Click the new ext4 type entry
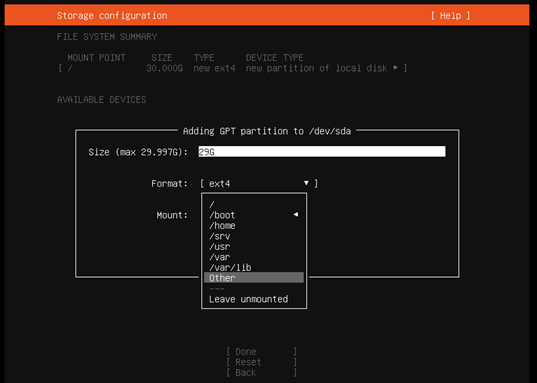 pos(214,68)
